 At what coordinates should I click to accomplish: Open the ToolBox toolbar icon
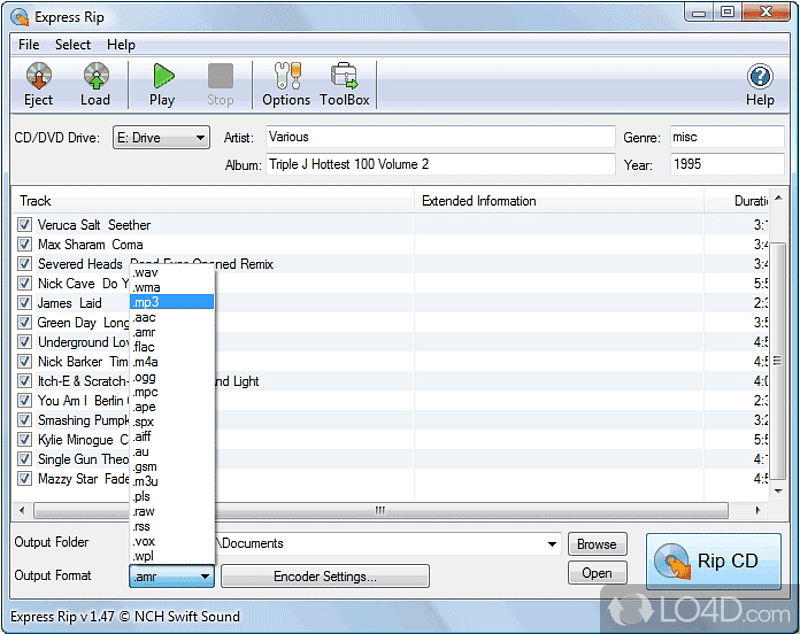coord(344,85)
